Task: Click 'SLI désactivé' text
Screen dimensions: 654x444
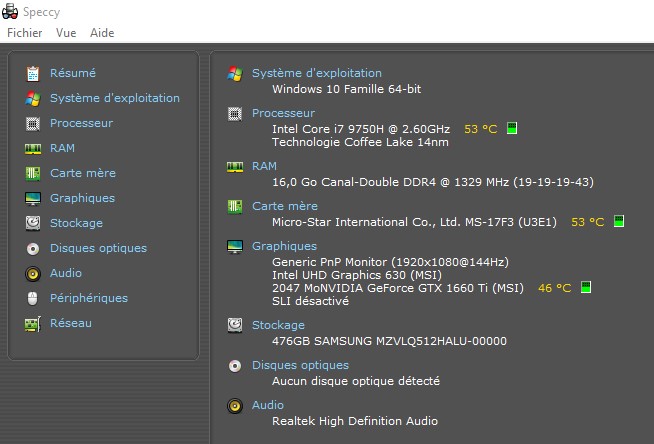Action: (310, 301)
